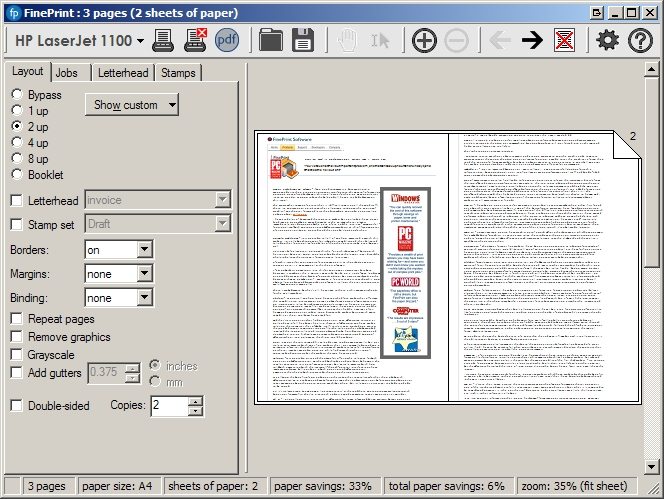Check the Remove graphics option
Image resolution: width=664 pixels, height=499 pixels.
(x=17, y=337)
